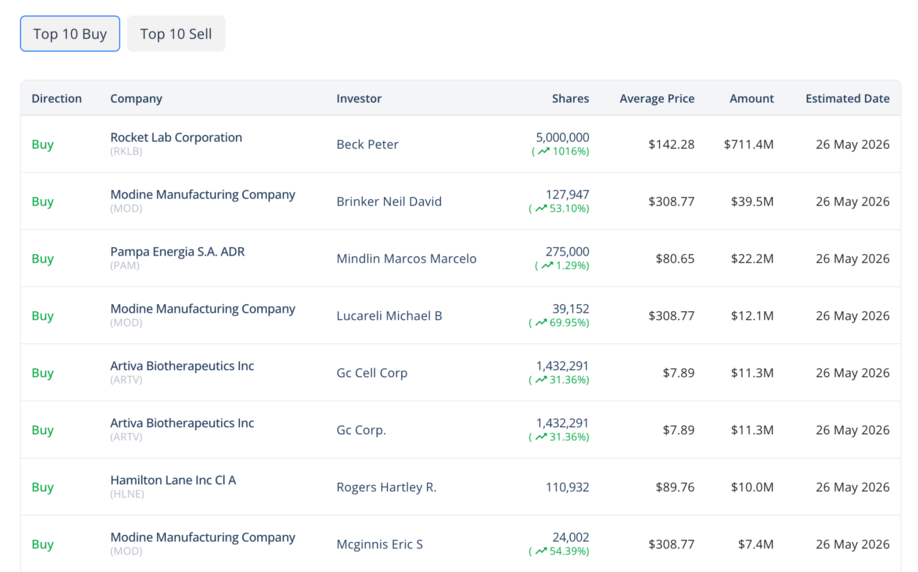This screenshot has width=918, height=572.
Task: Click the Average Price column header
Action: coord(657,98)
